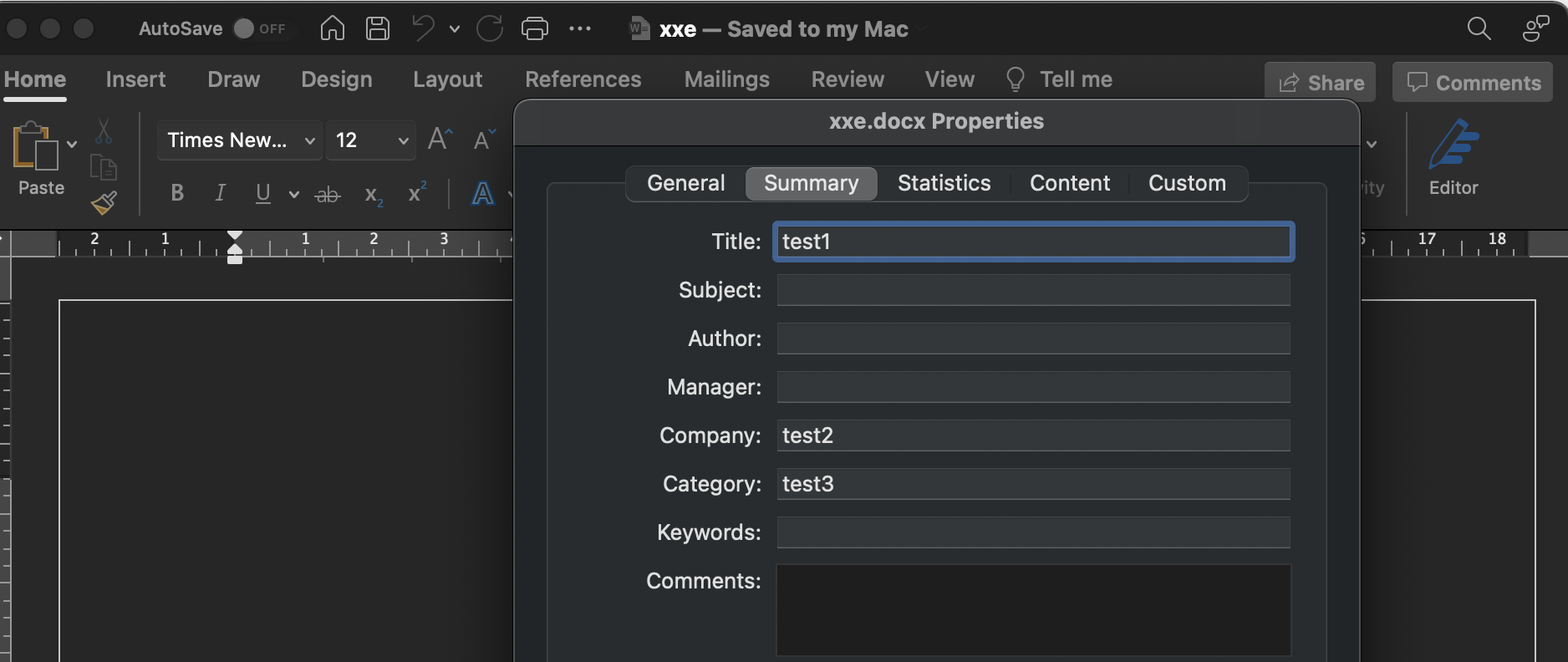Click the Home icon in title bar
Image resolution: width=1568 pixels, height=662 pixels.
pos(332,28)
